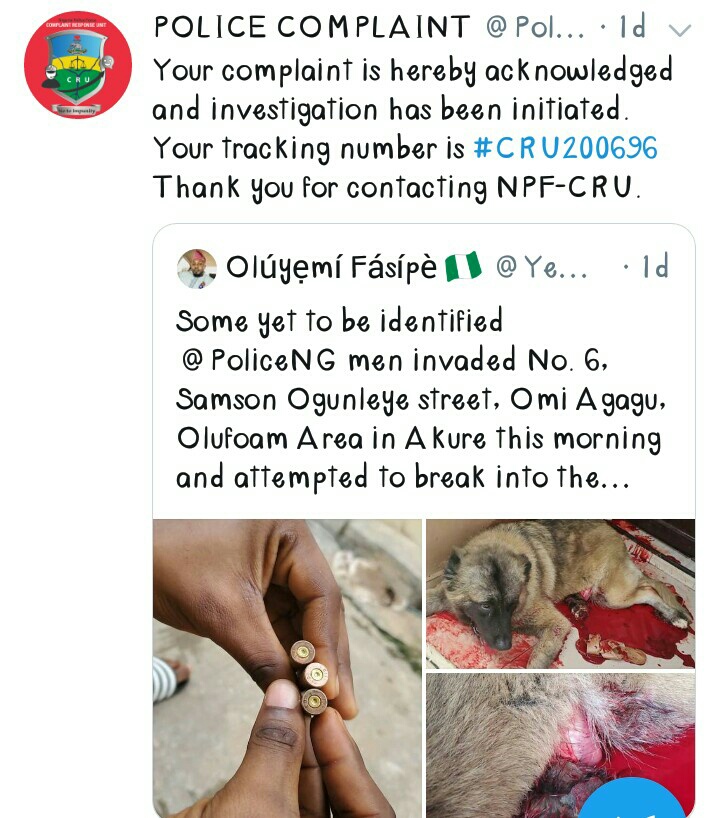Click the truncated "@Pol..." handle
This screenshot has height=818, width=720.
click(534, 27)
